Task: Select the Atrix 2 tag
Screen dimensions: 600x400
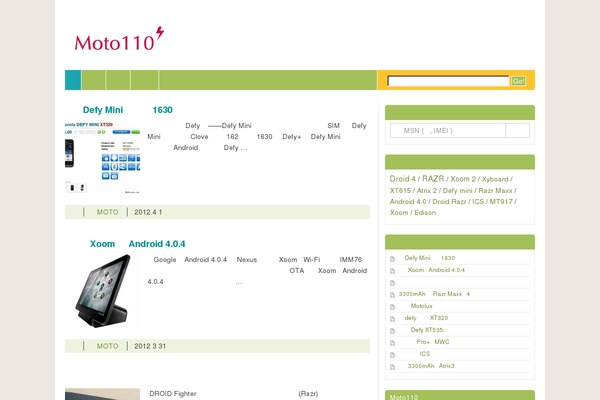Action: tap(427, 191)
